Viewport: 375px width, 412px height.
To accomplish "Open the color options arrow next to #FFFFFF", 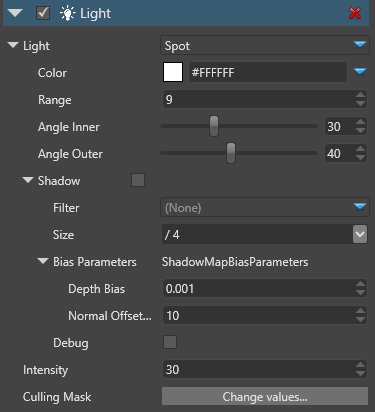I will point(360,72).
